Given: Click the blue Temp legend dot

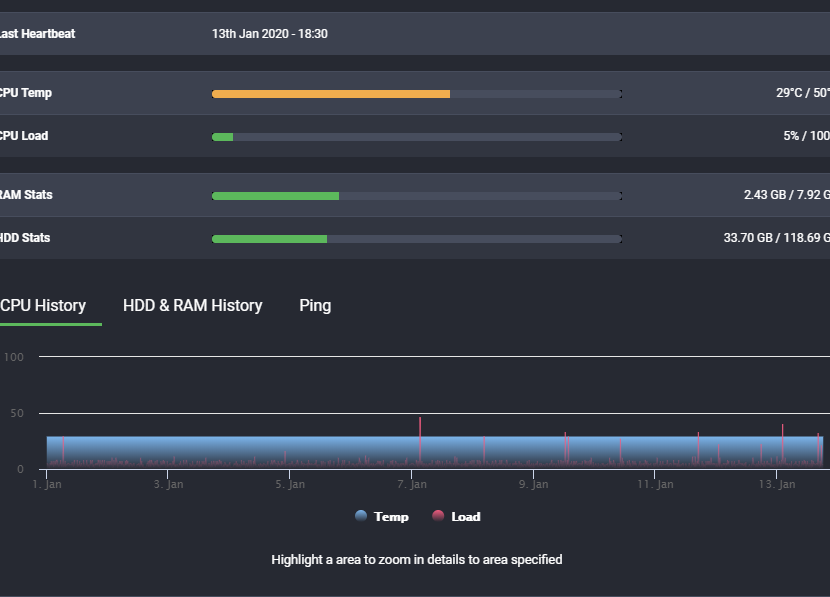Looking at the screenshot, I should pos(361,515).
